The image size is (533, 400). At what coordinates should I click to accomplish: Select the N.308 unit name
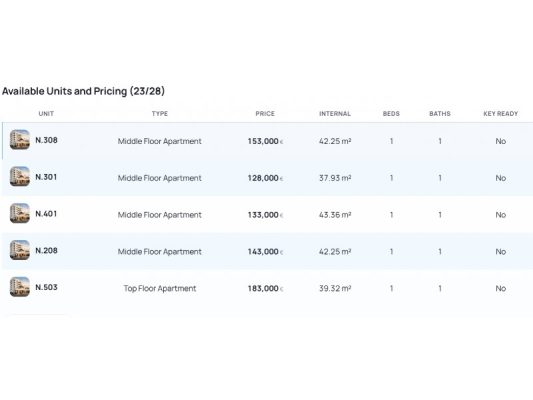47,140
